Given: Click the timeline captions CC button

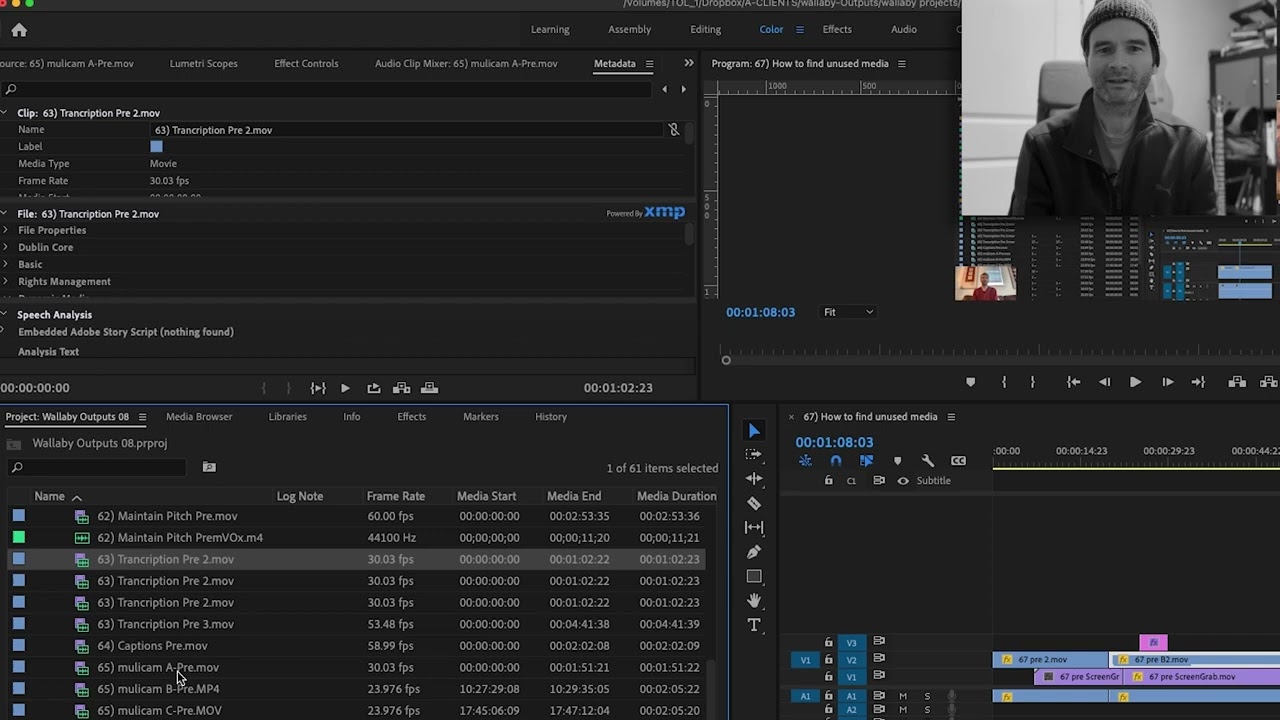Looking at the screenshot, I should point(958,461).
